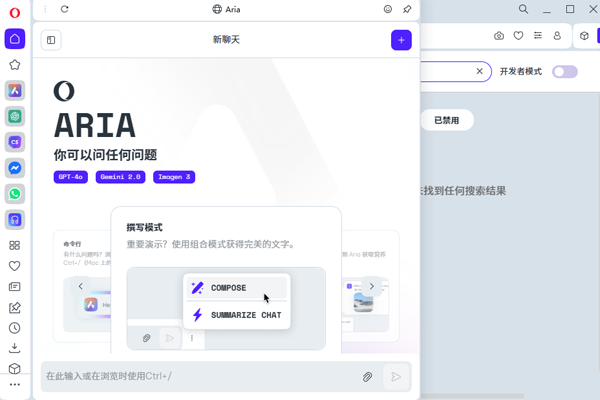Click the 已禁用 filter button
This screenshot has width=600, height=400.
446,120
